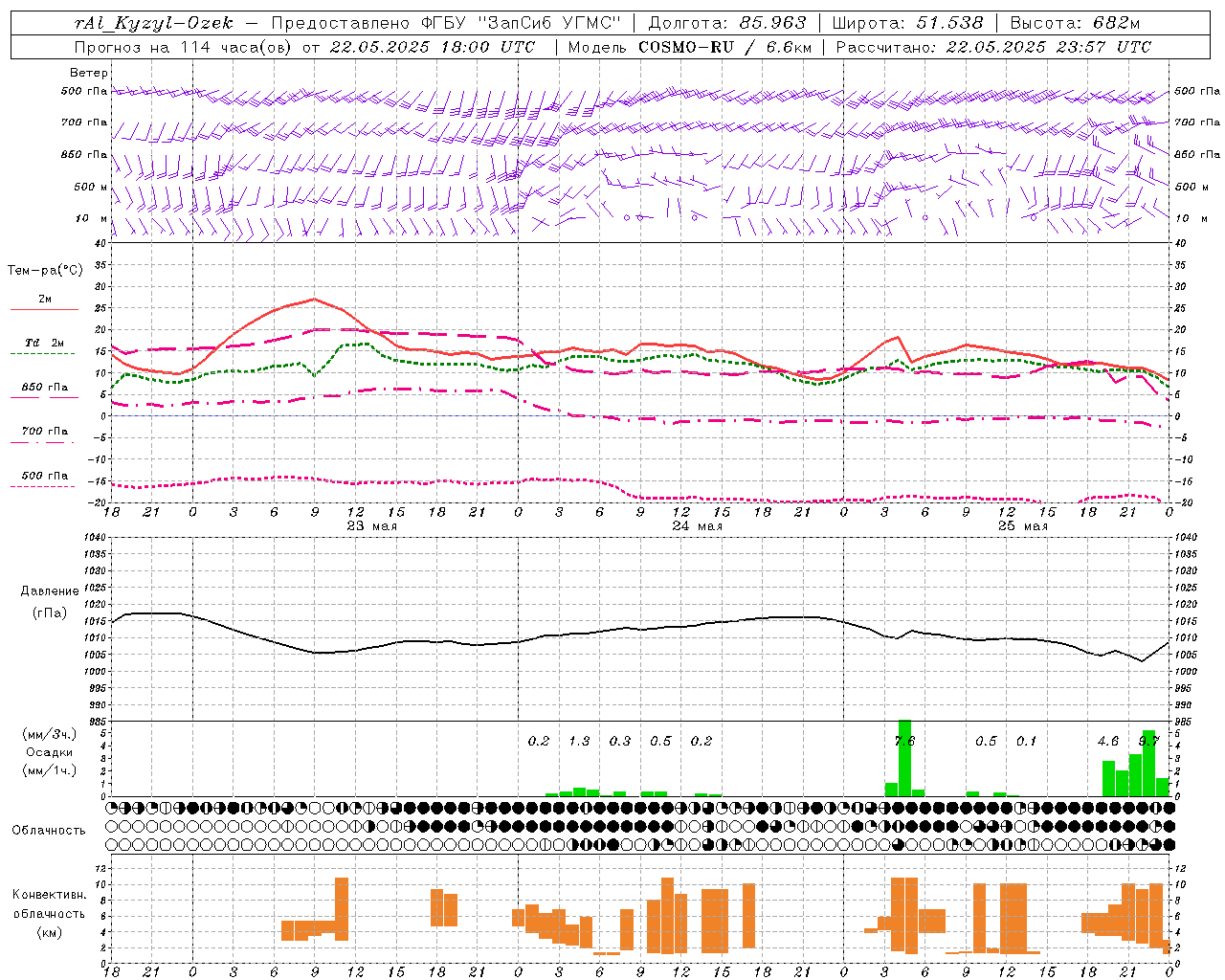Click the Ветер panel label
Screen dimensions: 1225x980
pyautogui.click(x=88, y=73)
